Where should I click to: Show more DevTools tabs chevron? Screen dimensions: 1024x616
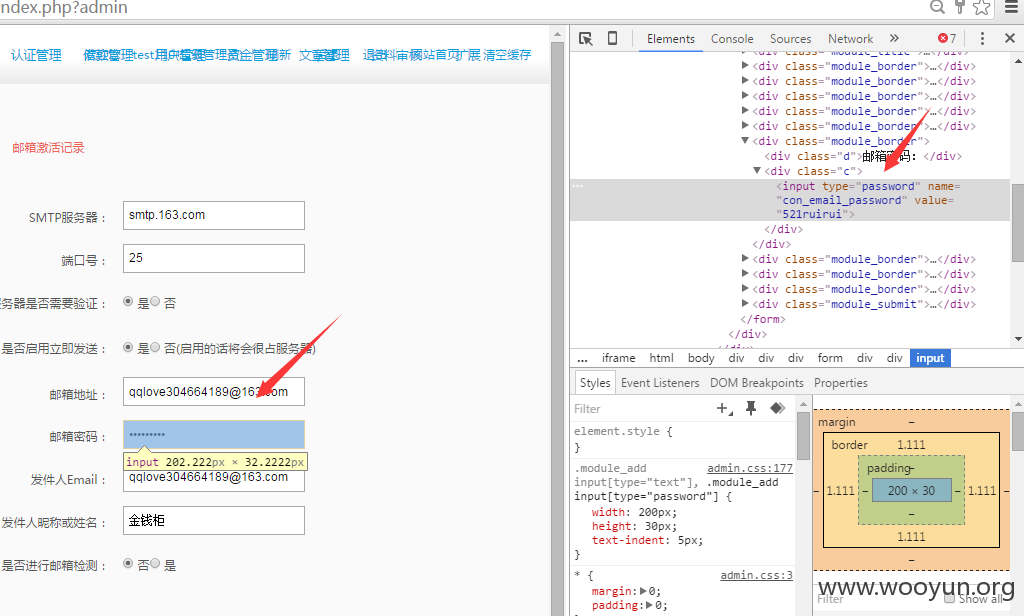pos(894,39)
